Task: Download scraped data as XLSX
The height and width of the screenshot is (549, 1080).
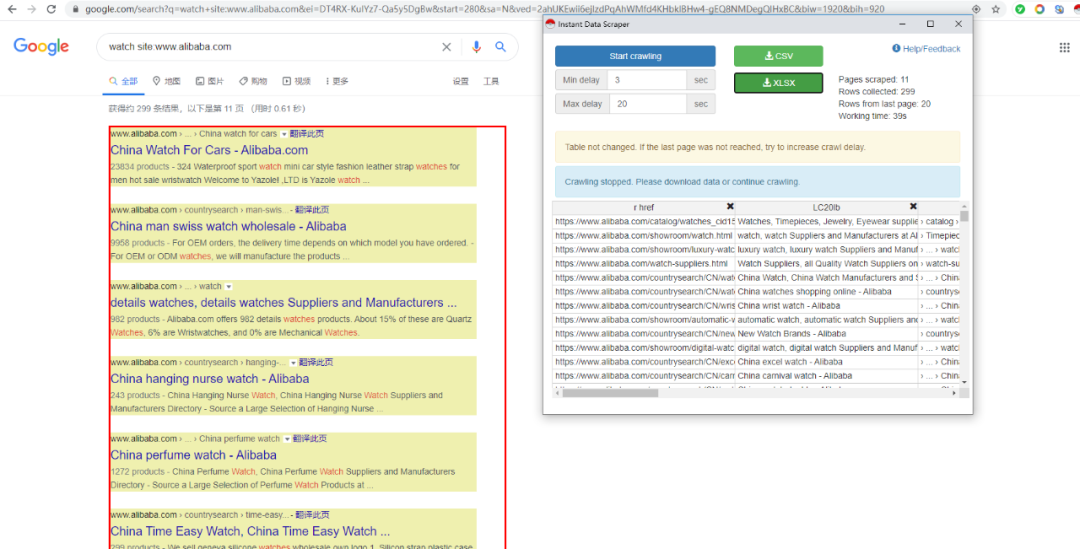Action: pos(778,83)
